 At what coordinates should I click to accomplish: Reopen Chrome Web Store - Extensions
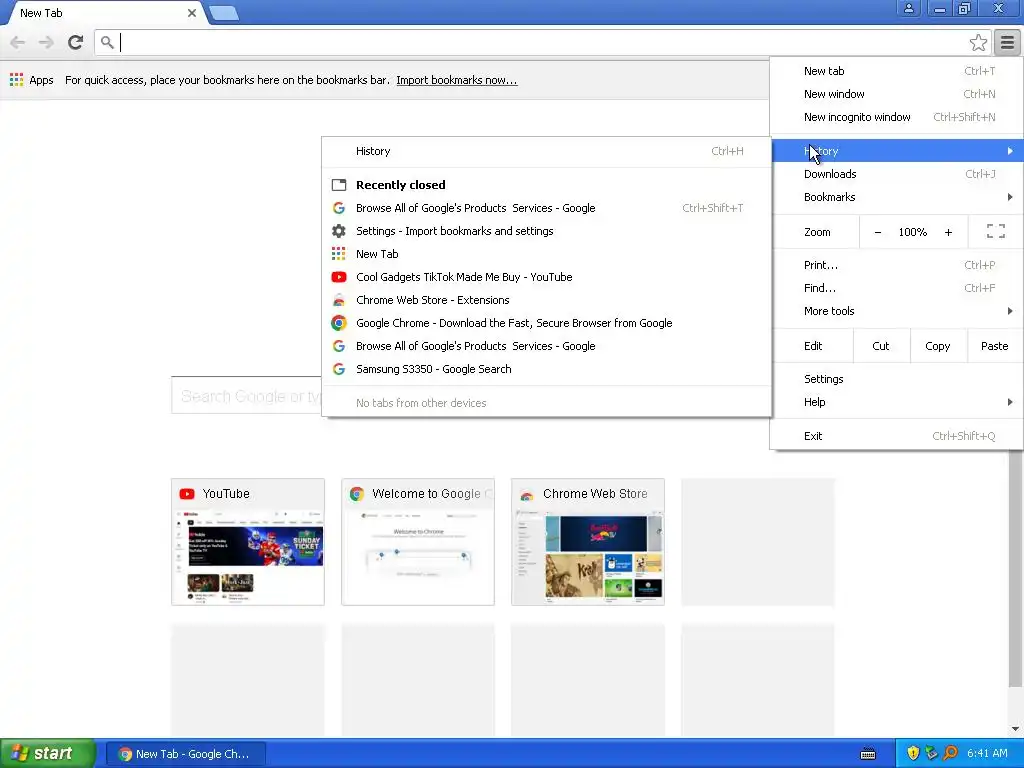tap(547, 300)
